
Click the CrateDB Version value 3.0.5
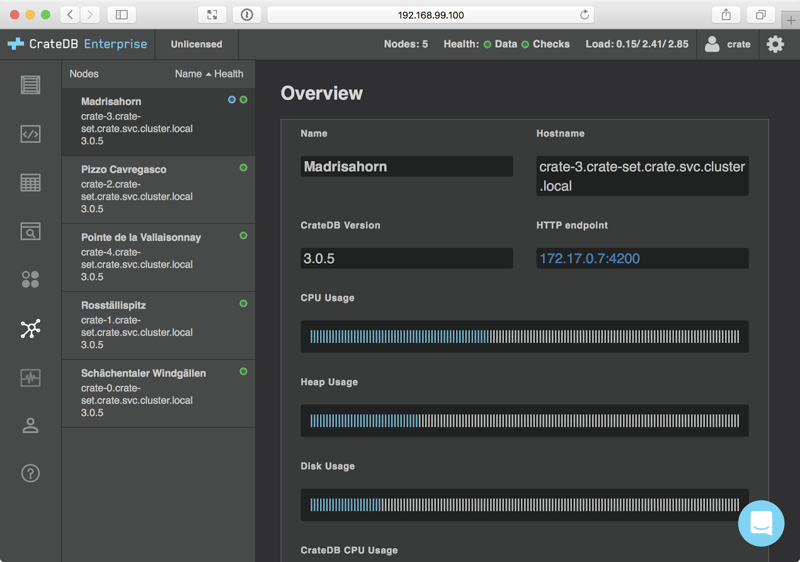tap(407, 259)
